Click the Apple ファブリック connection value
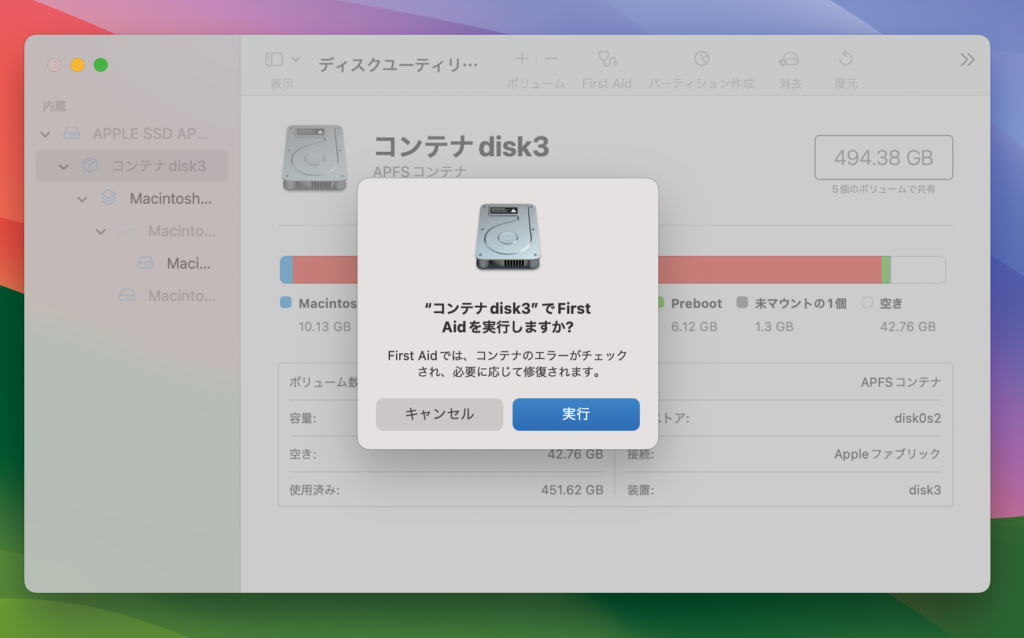The image size is (1024, 638). click(888, 454)
